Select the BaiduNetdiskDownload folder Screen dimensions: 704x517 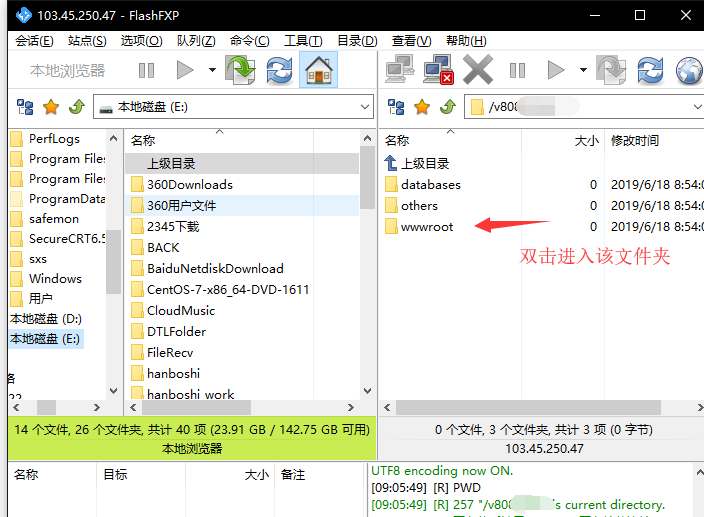coord(215,268)
